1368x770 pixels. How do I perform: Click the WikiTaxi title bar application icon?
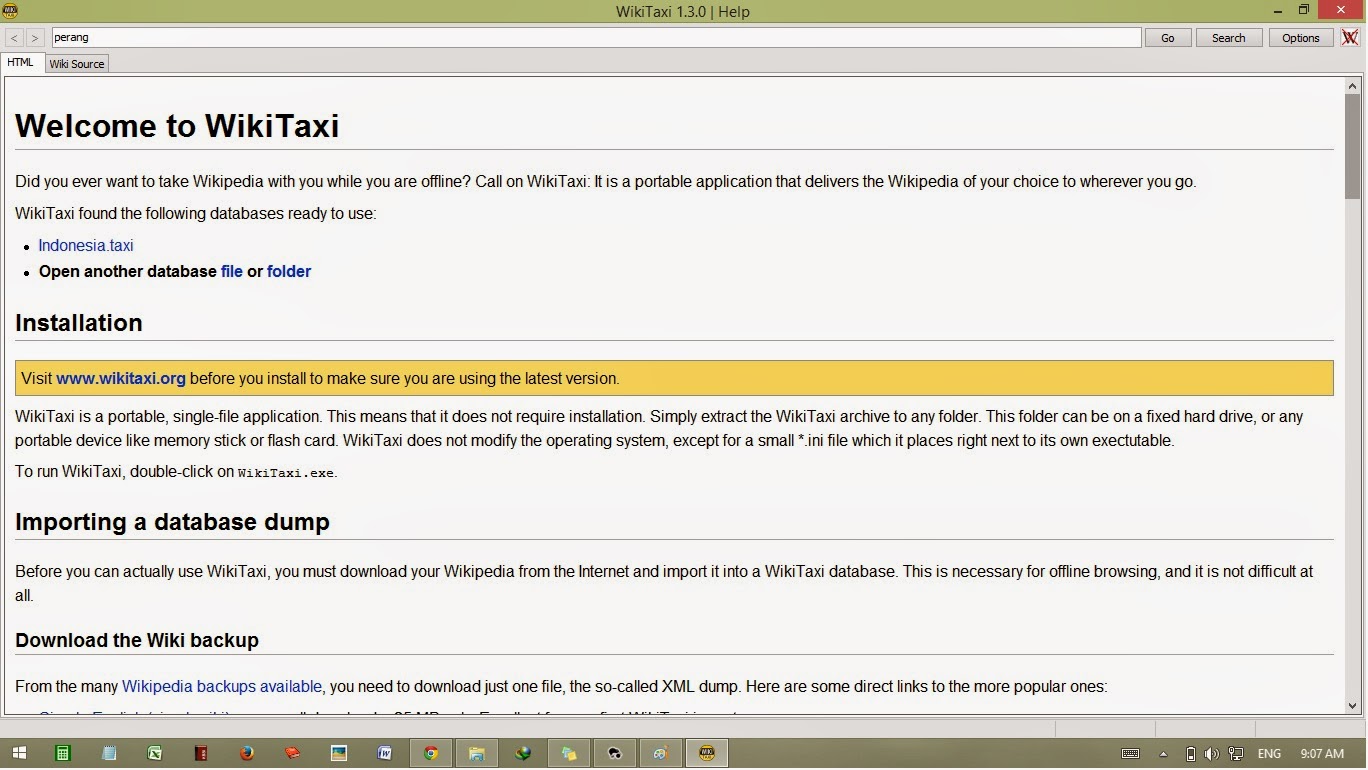point(10,11)
